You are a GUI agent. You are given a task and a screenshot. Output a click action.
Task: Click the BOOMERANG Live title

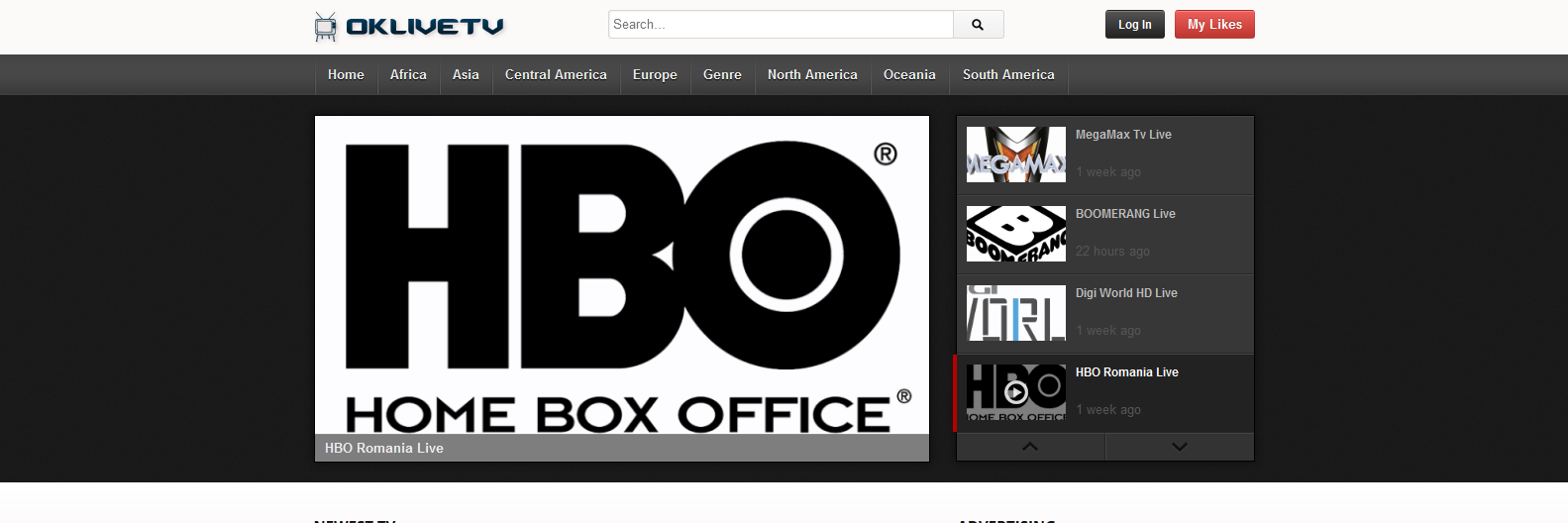click(x=1125, y=214)
